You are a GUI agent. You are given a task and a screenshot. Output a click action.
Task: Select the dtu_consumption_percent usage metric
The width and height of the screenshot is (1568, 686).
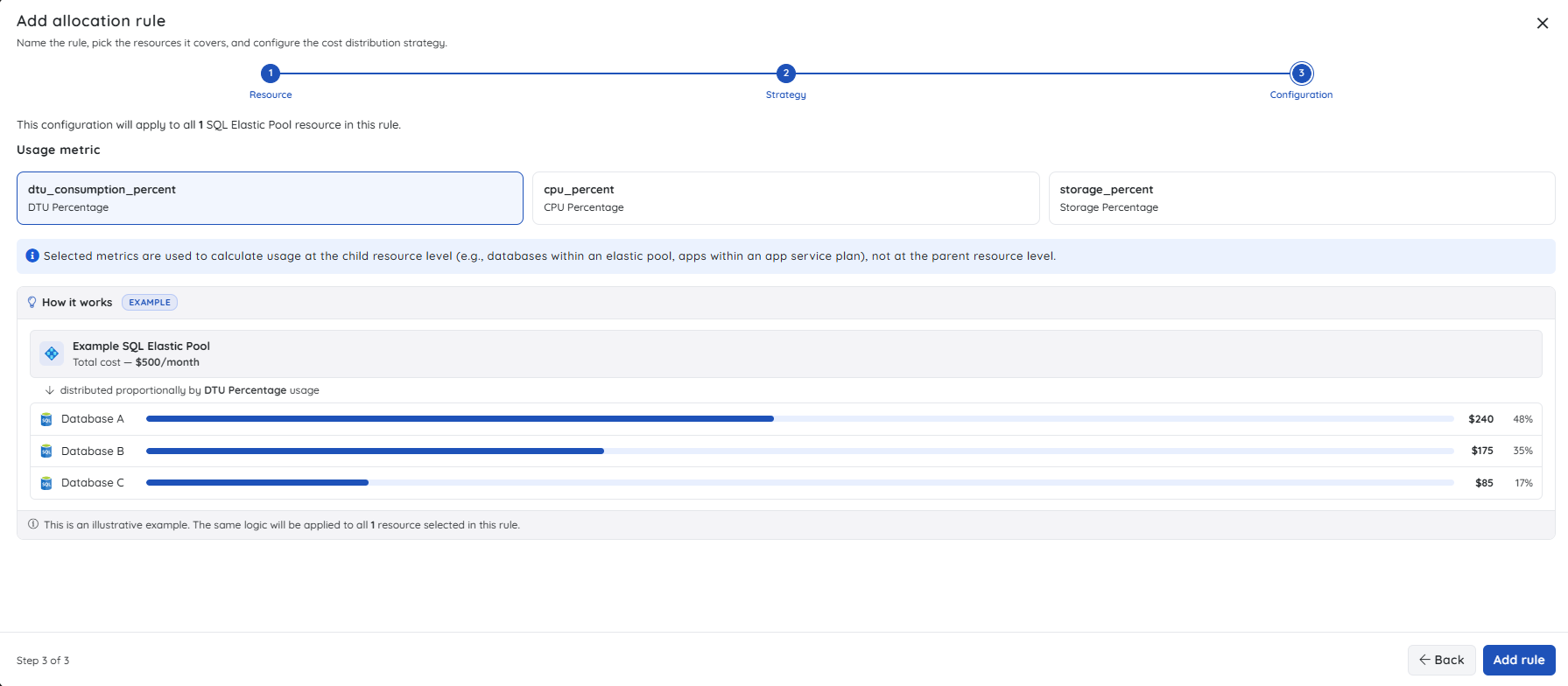270,198
